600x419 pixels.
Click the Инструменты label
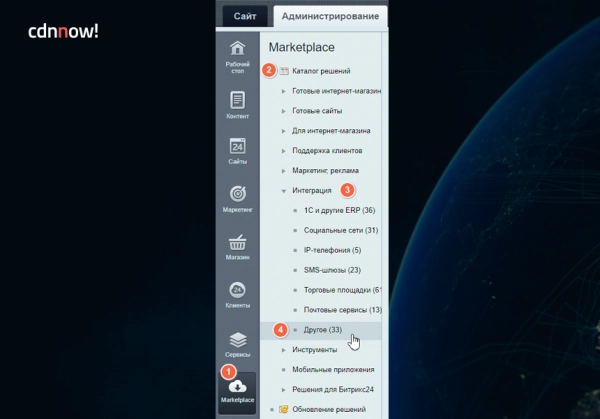[315, 349]
